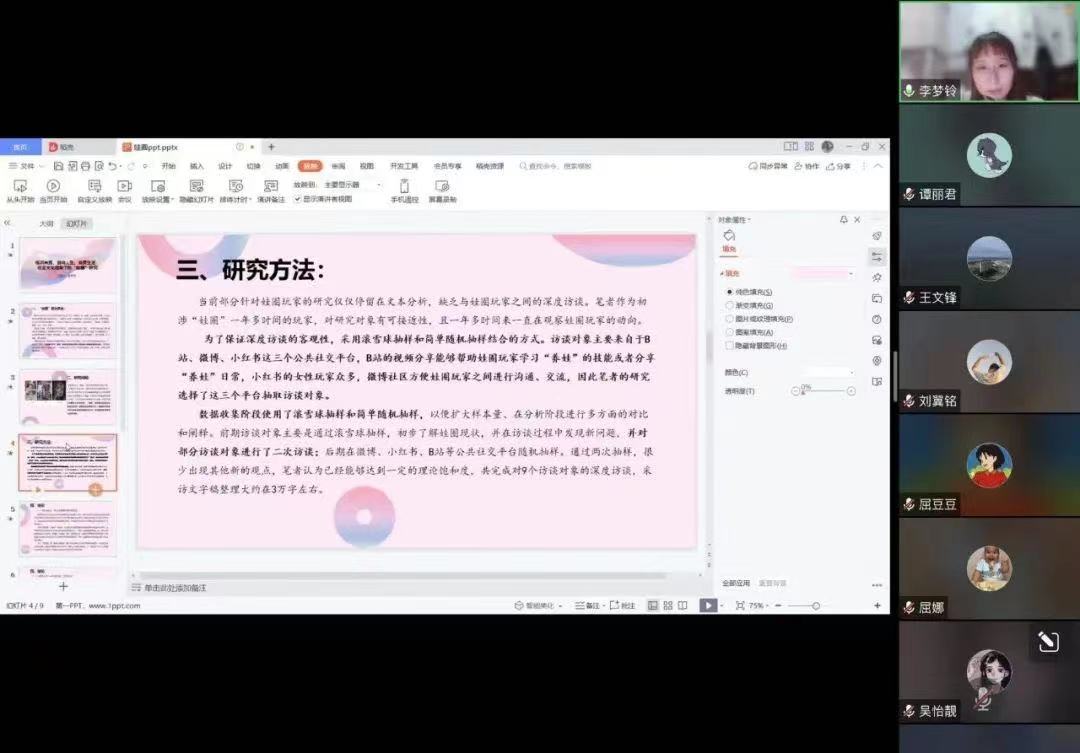Image resolution: width=1080 pixels, height=753 pixels.
Task: Enable 隐藏背景图形 checkbox
Action: pos(730,345)
